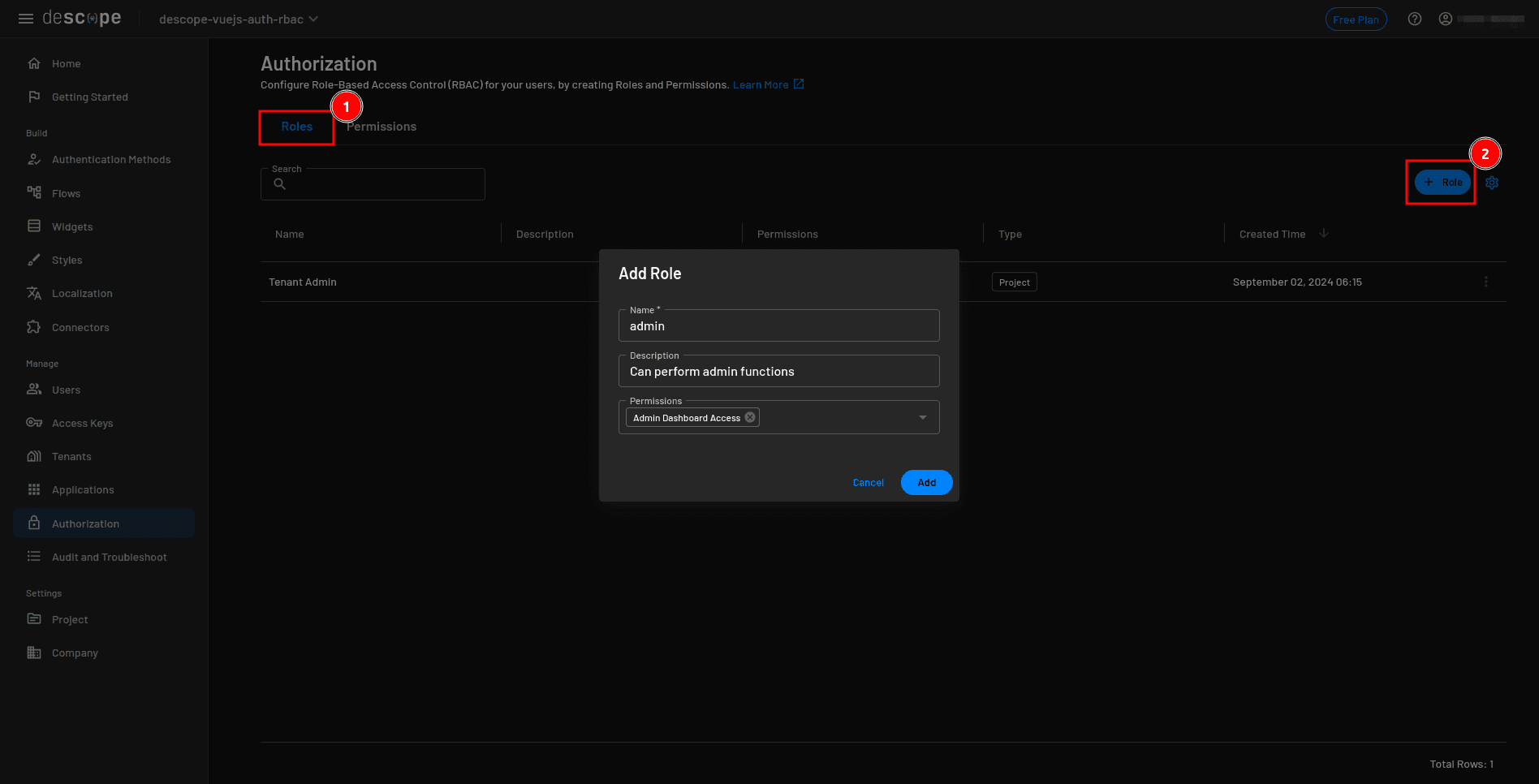1539x784 pixels.
Task: Click the help question mark icon
Action: tap(1415, 19)
